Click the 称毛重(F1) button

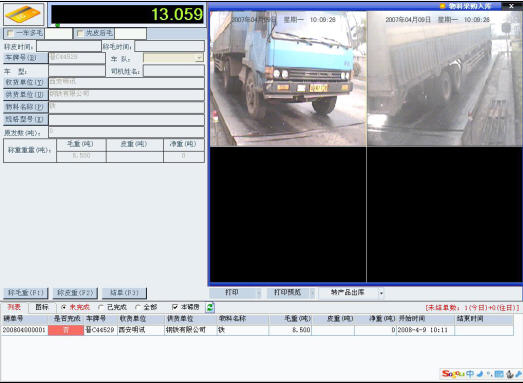26,293
